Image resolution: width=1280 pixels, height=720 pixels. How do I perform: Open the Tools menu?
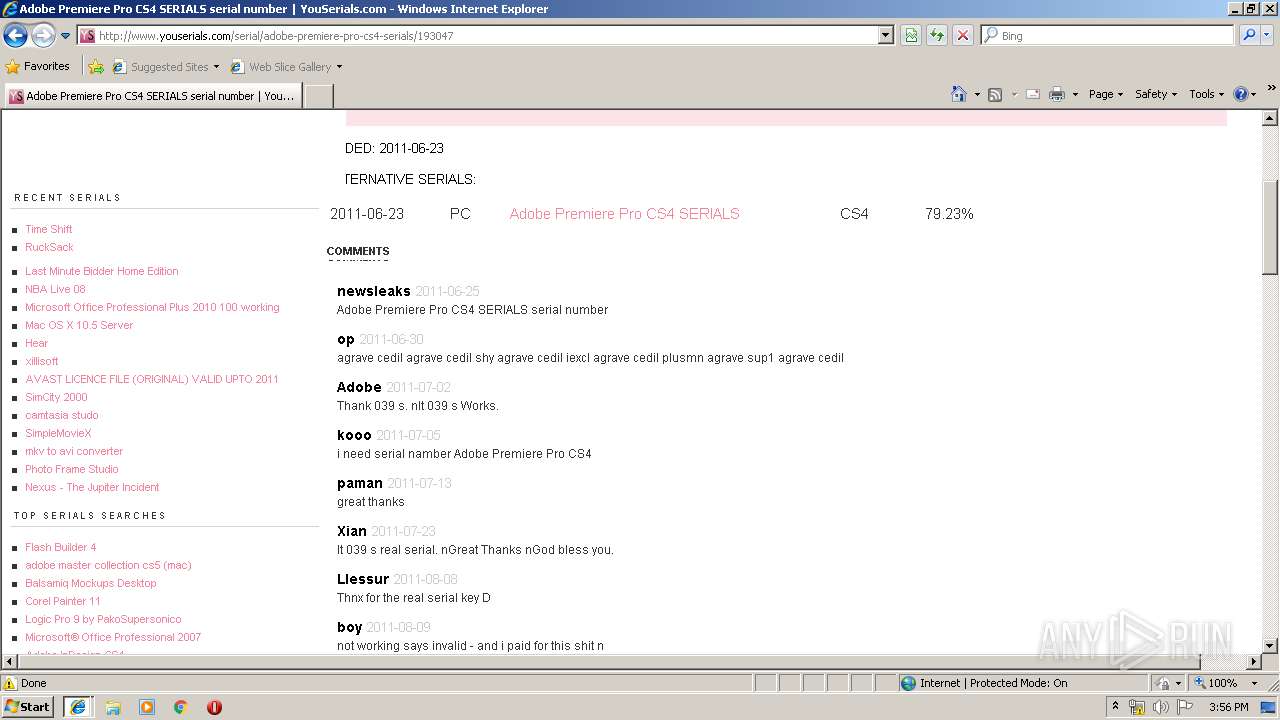tap(1206, 94)
